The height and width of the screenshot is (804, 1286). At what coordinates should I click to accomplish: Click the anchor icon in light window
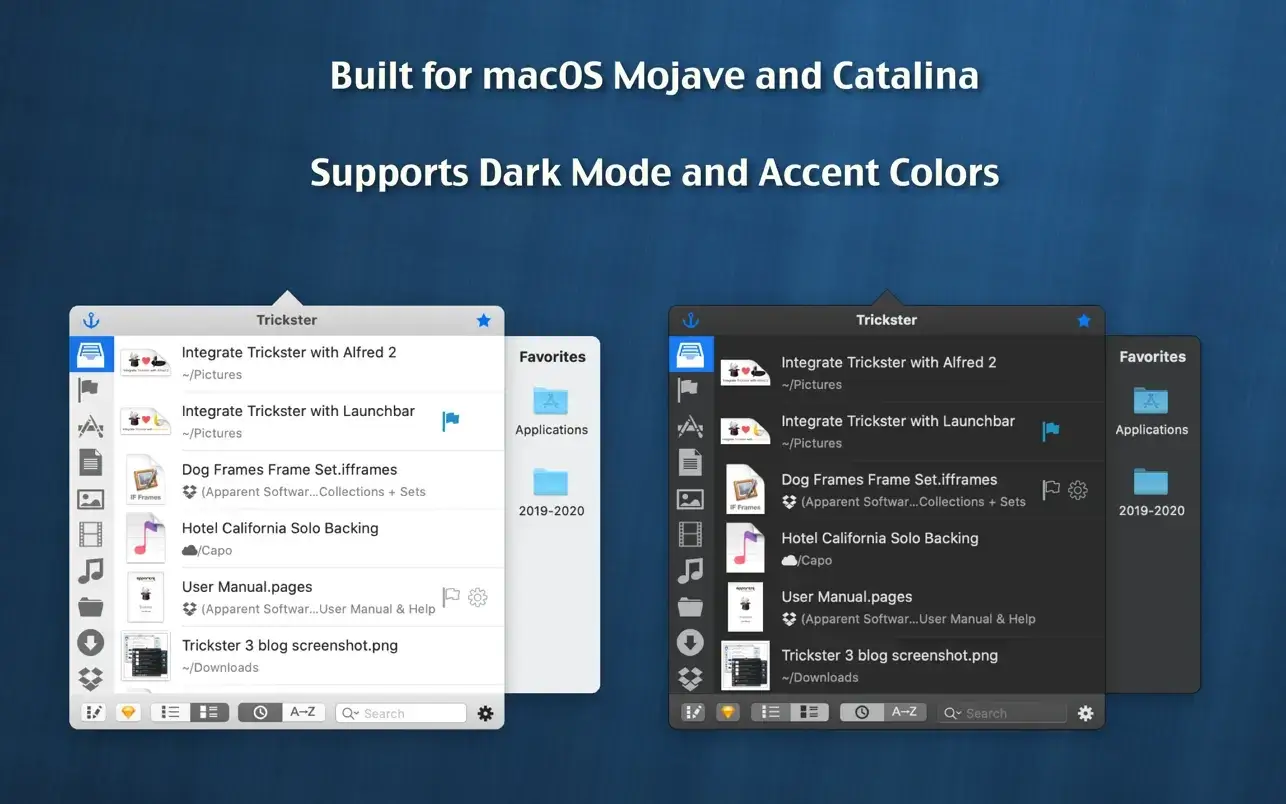[x=91, y=320]
